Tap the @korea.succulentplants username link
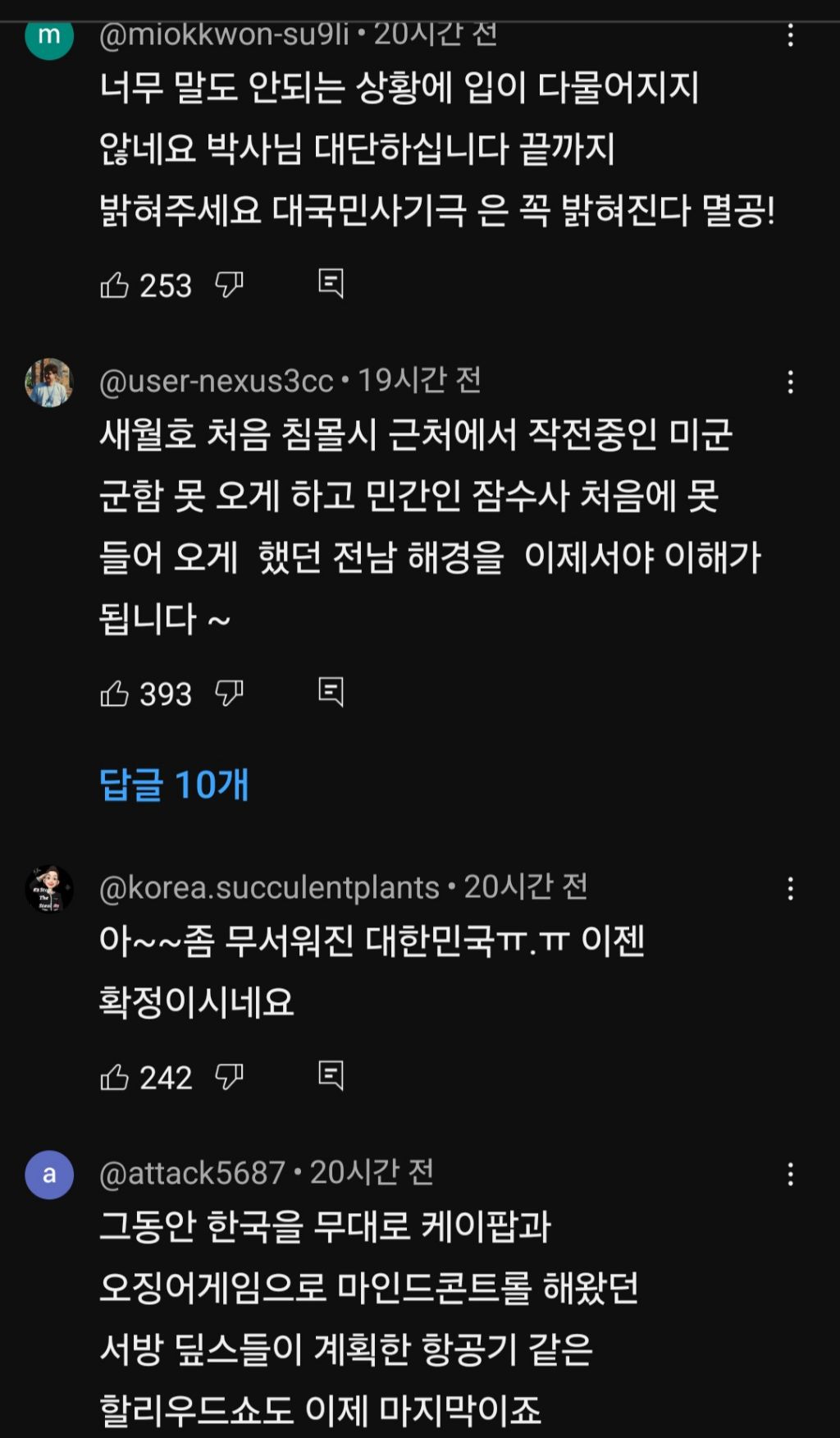Screen dimensions: 840x1438 point(269,888)
